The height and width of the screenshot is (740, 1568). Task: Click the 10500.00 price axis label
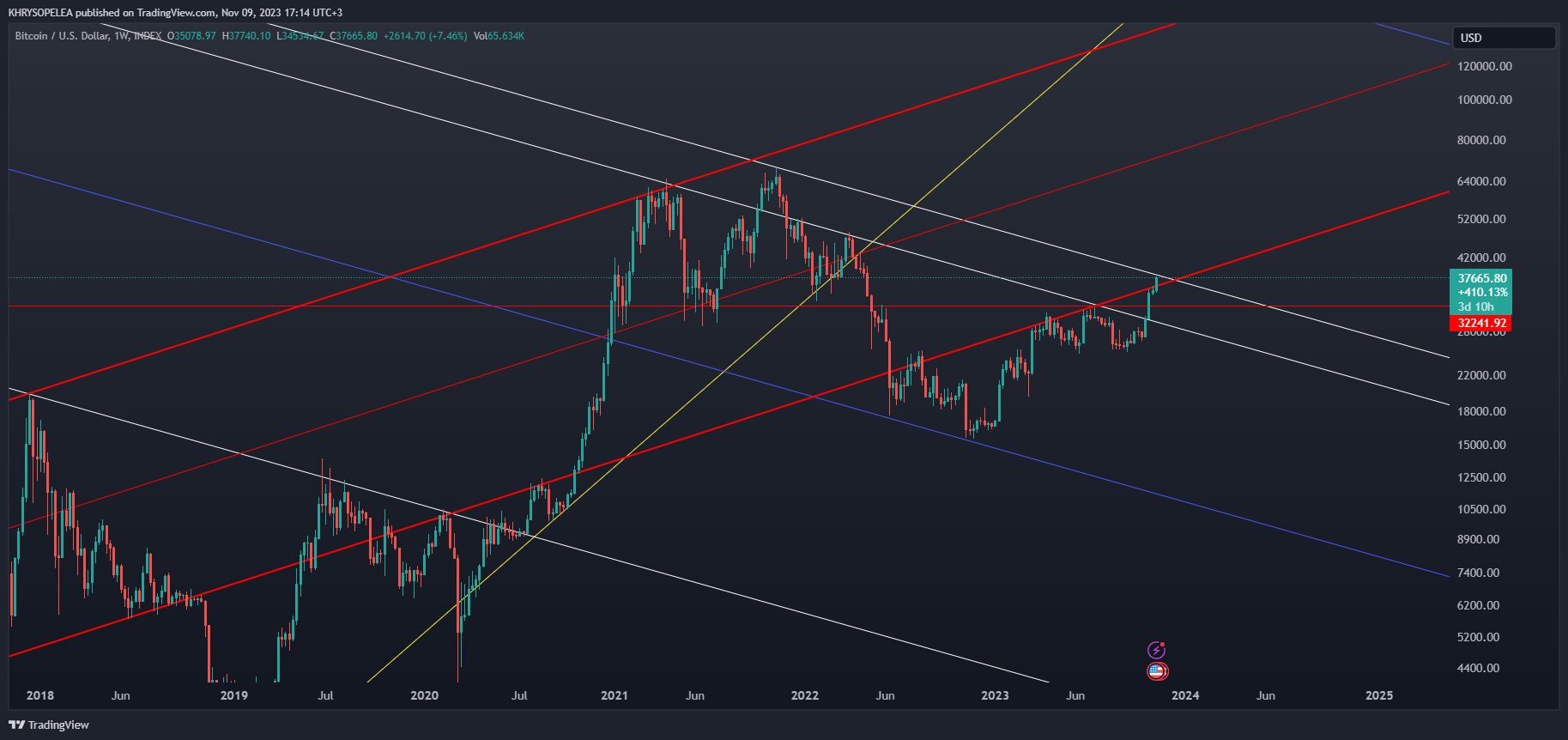click(x=1481, y=509)
